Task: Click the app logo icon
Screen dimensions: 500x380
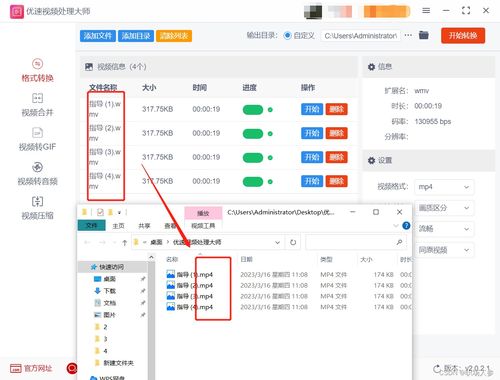Action: click(x=17, y=12)
